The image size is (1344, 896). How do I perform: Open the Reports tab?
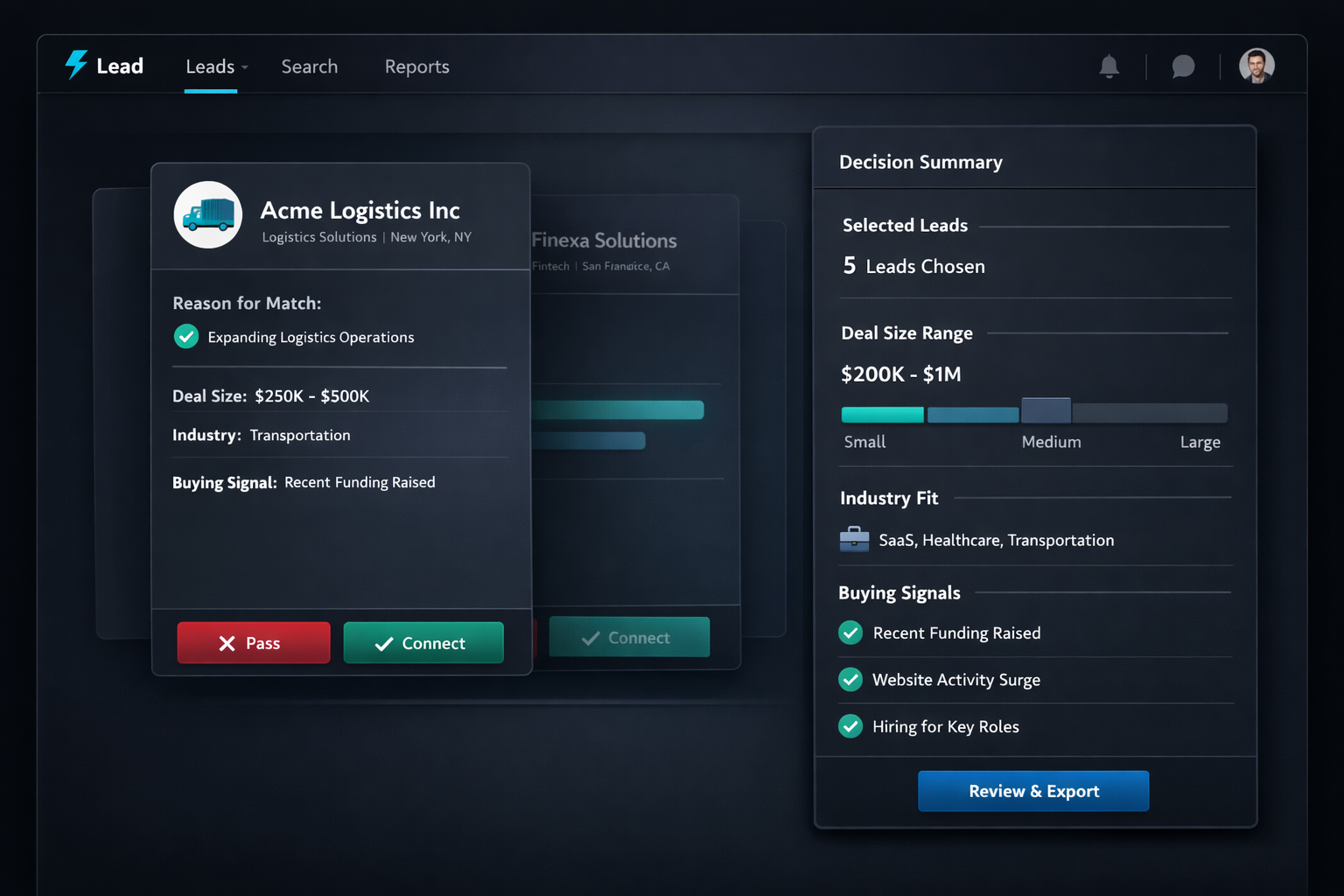417,66
